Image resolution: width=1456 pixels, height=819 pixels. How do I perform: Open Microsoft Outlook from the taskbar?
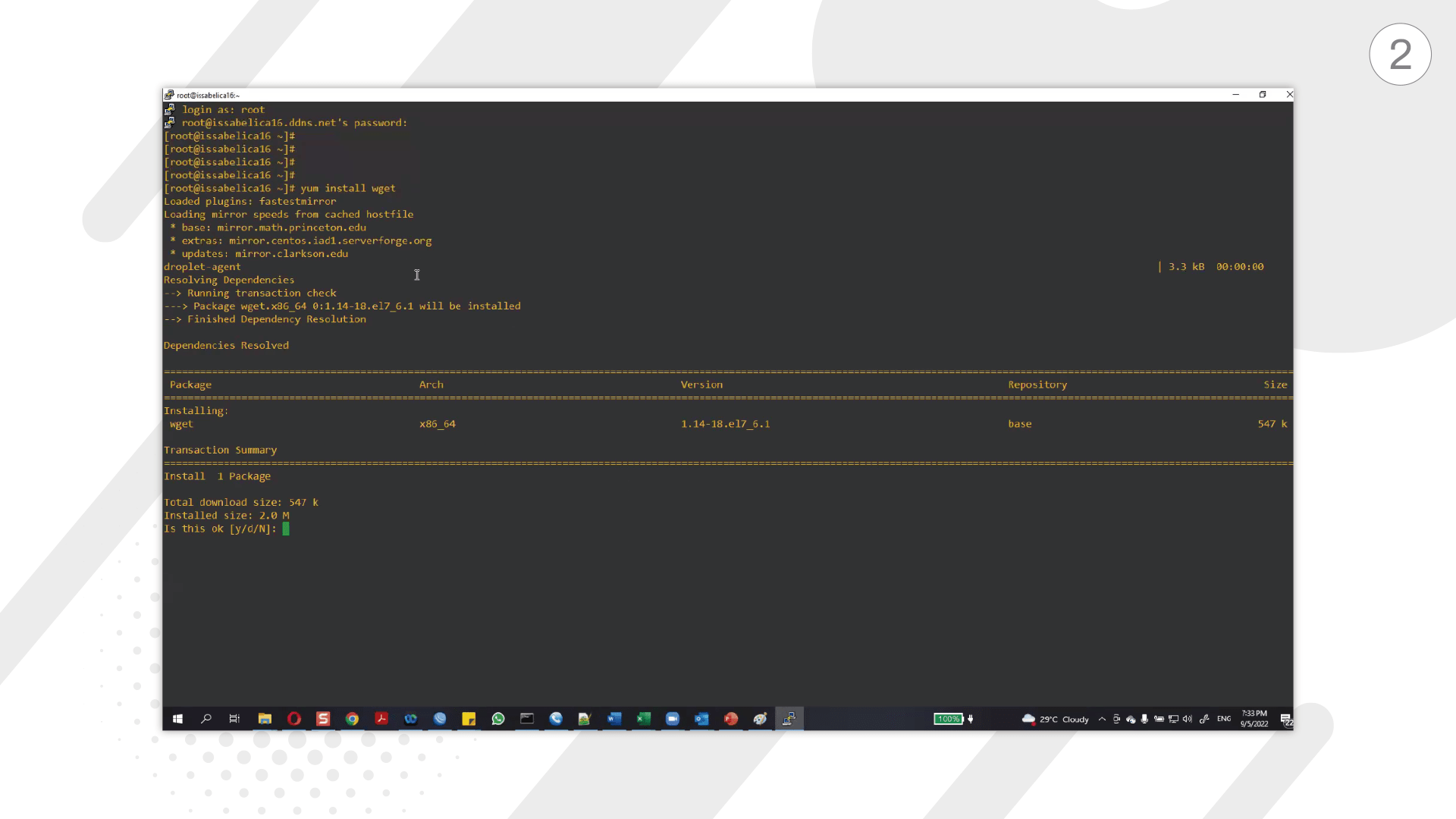pos(701,719)
